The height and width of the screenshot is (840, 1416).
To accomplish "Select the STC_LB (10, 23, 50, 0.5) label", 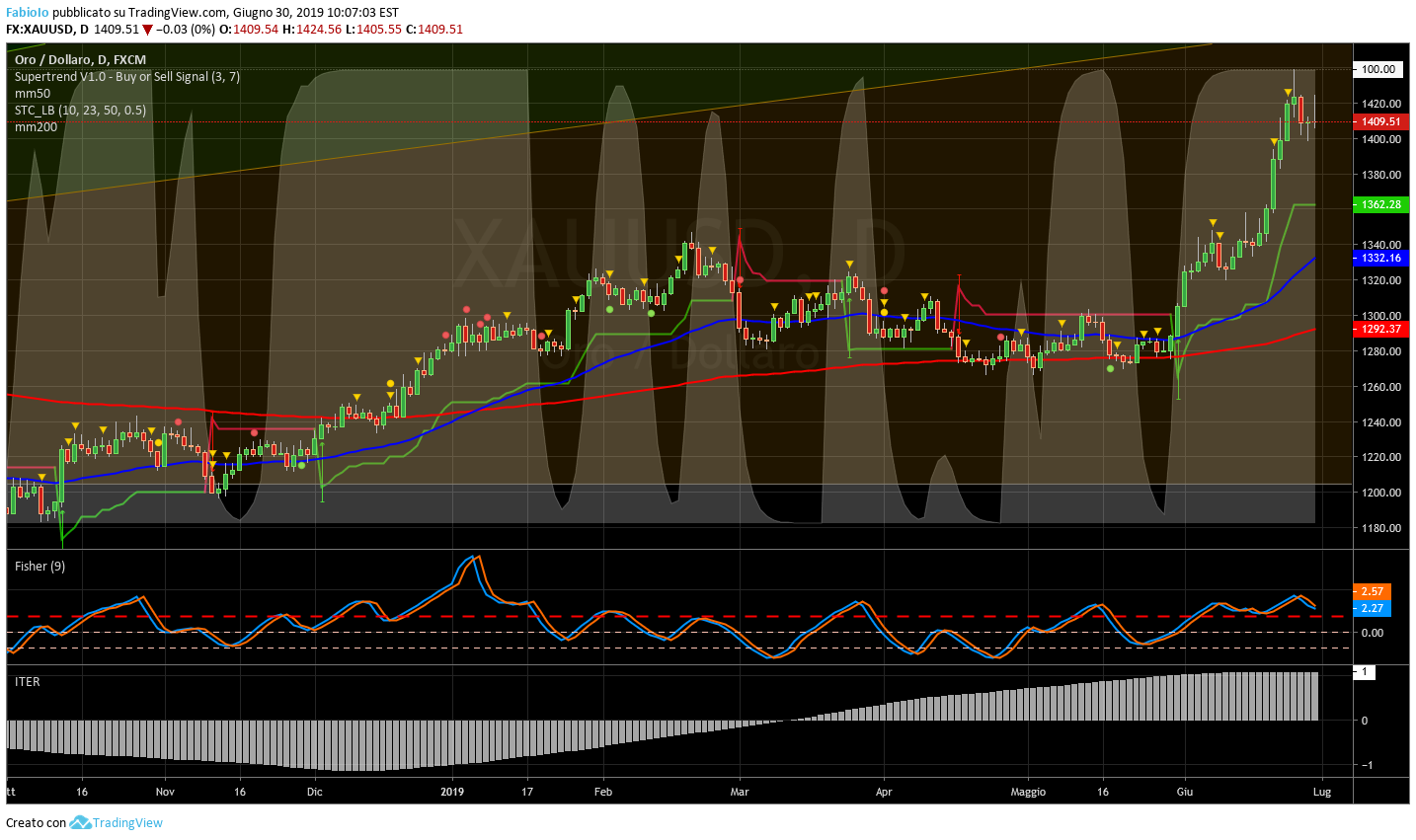I will coord(80,111).
